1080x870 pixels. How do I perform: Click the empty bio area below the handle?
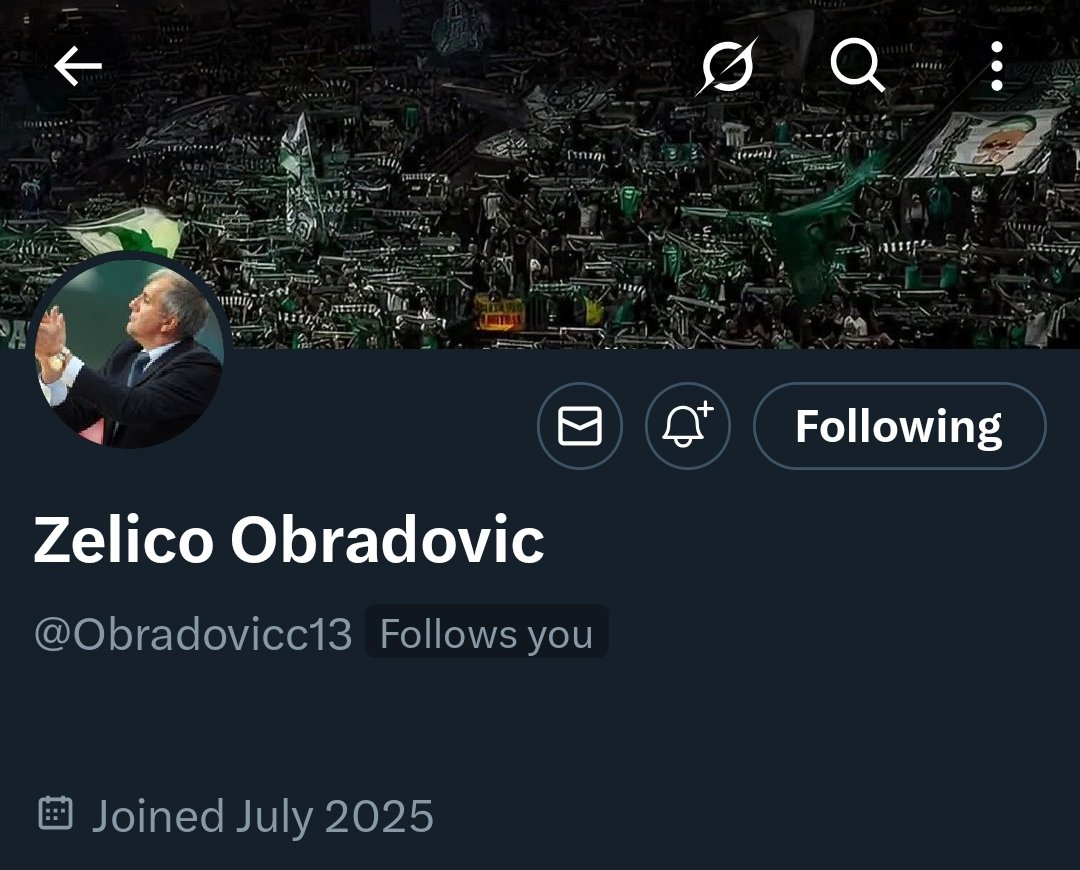(540, 723)
